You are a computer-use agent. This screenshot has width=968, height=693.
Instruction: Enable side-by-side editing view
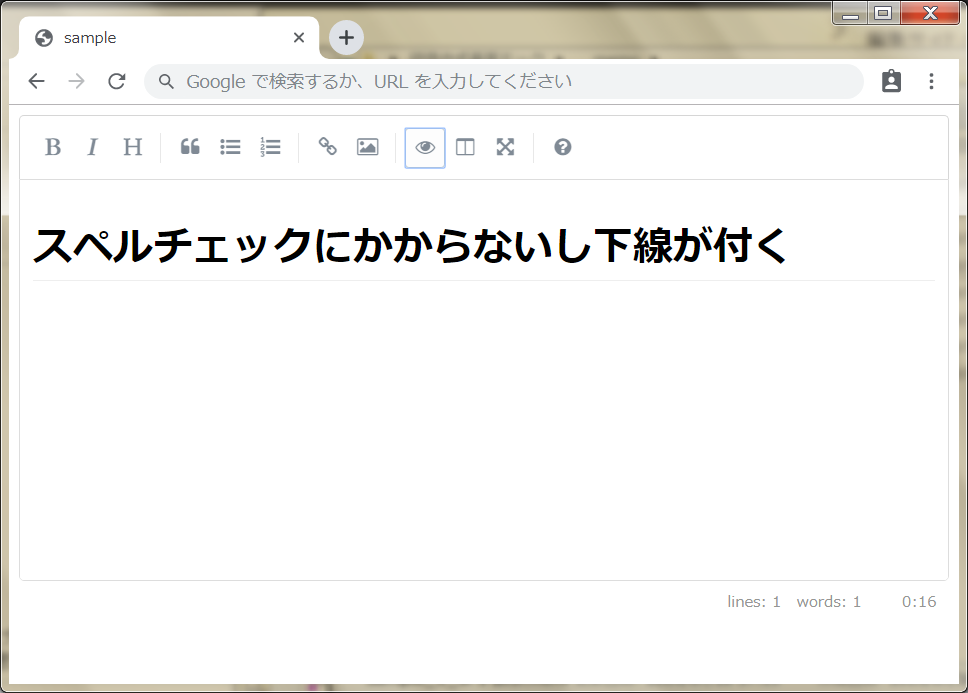464,147
